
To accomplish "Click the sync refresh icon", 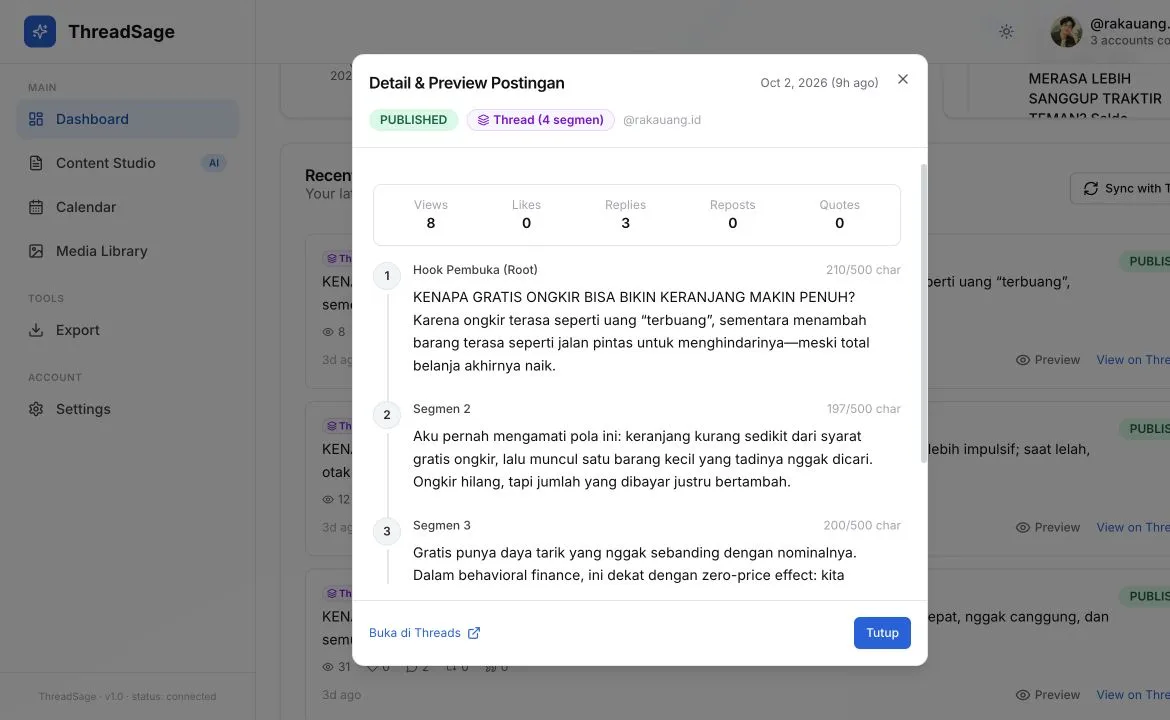I will click(1090, 189).
